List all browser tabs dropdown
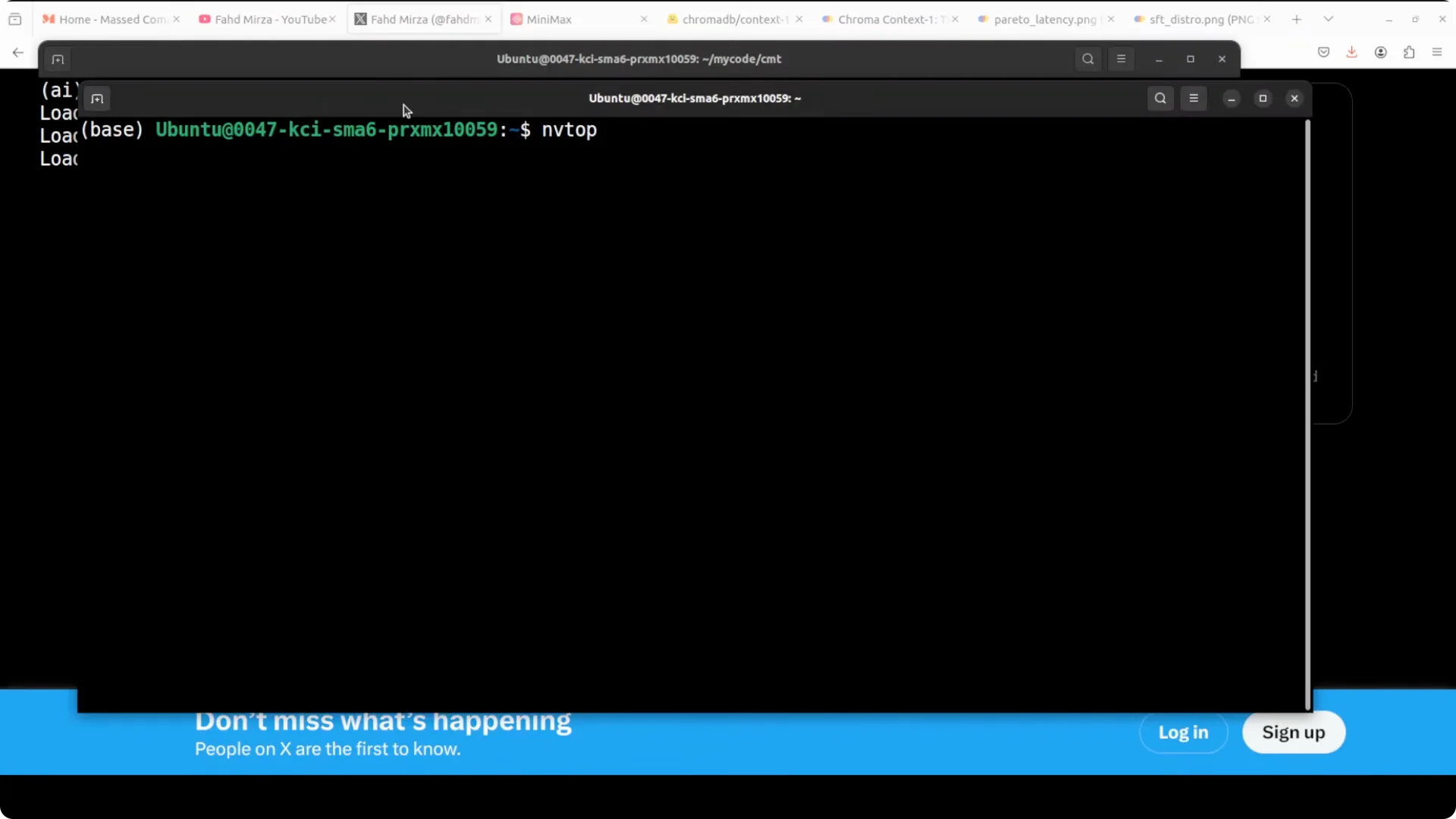 (1328, 20)
